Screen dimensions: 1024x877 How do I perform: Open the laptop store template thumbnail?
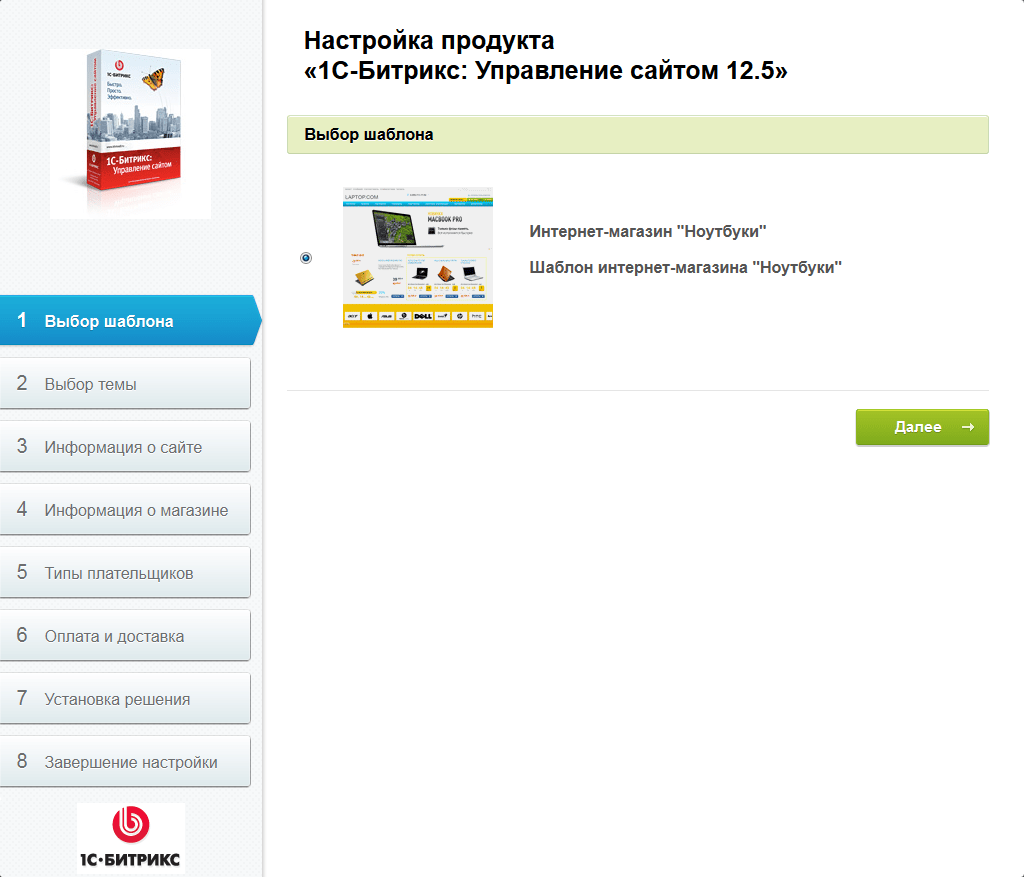[x=418, y=257]
